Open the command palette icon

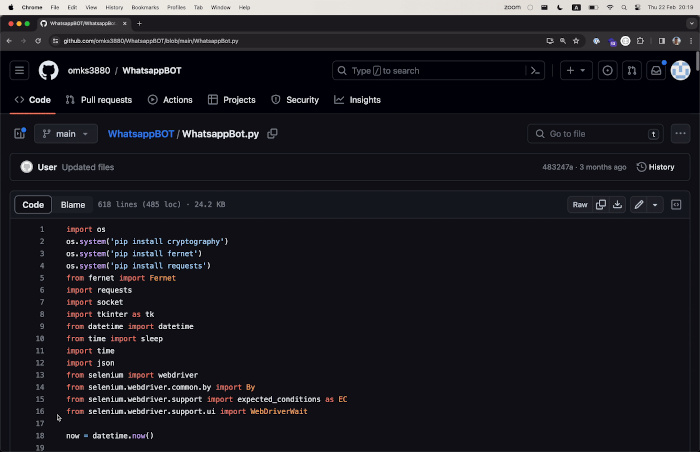click(535, 71)
